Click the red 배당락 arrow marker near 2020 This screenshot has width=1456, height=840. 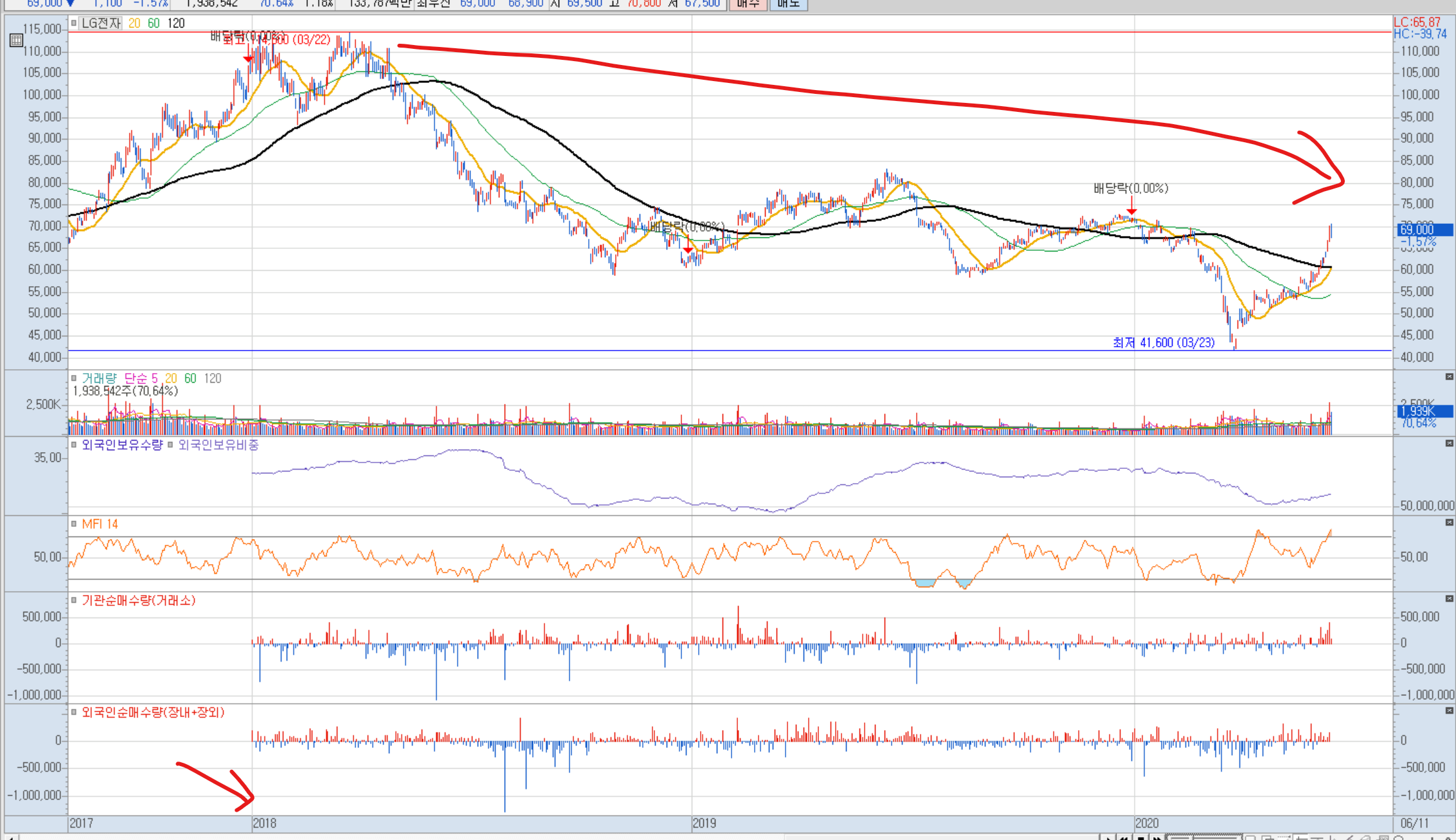click(x=1131, y=210)
